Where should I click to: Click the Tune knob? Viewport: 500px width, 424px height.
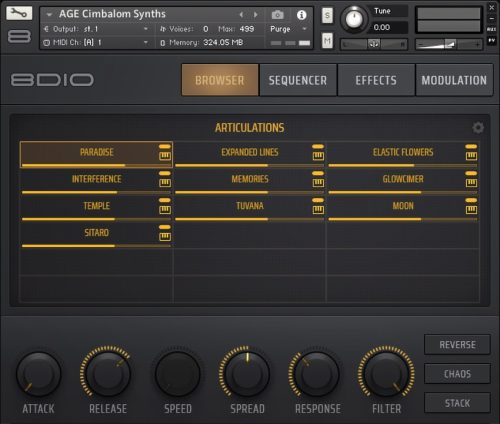coord(354,19)
